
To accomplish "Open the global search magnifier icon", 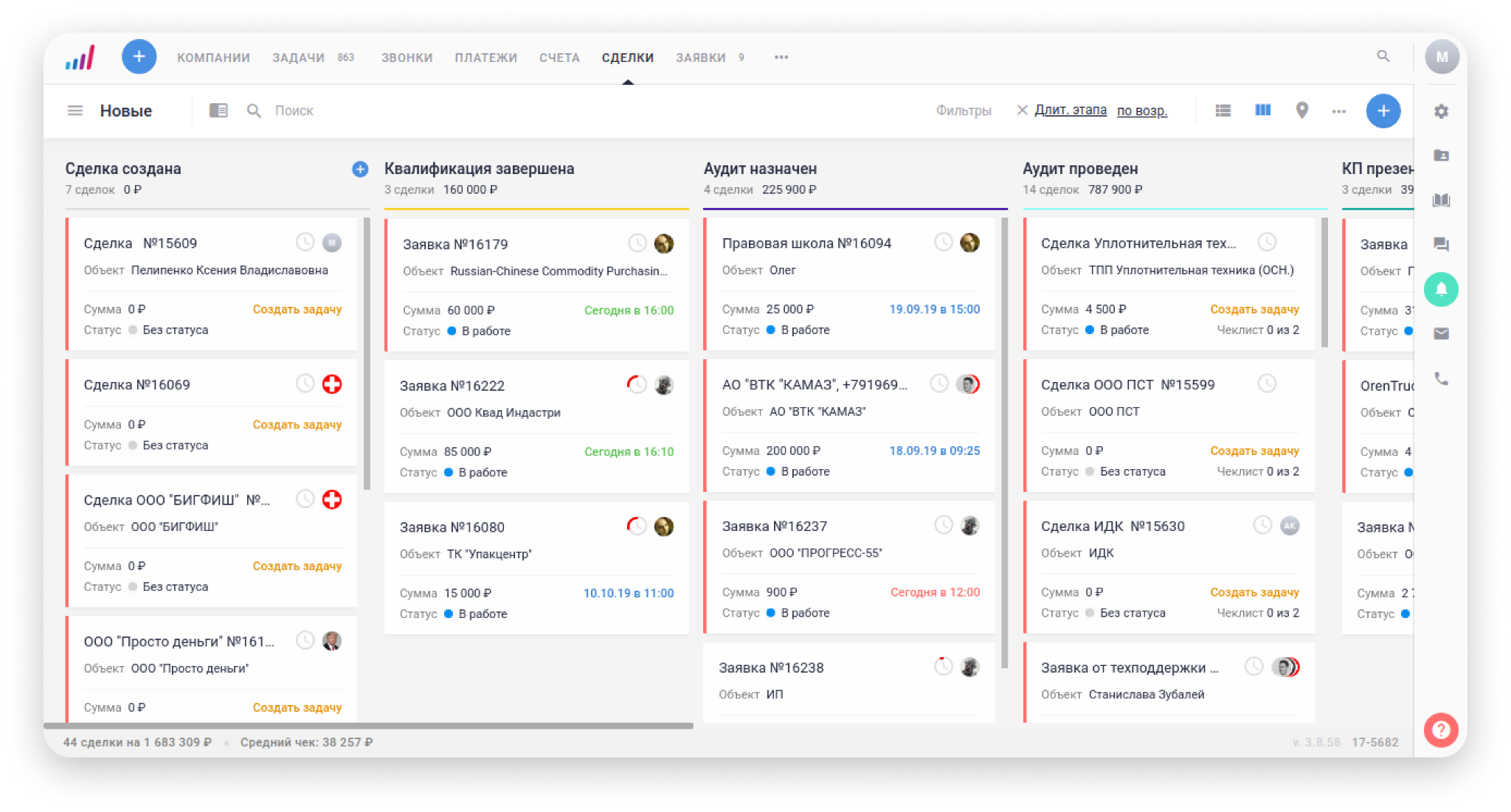I will point(1383,56).
